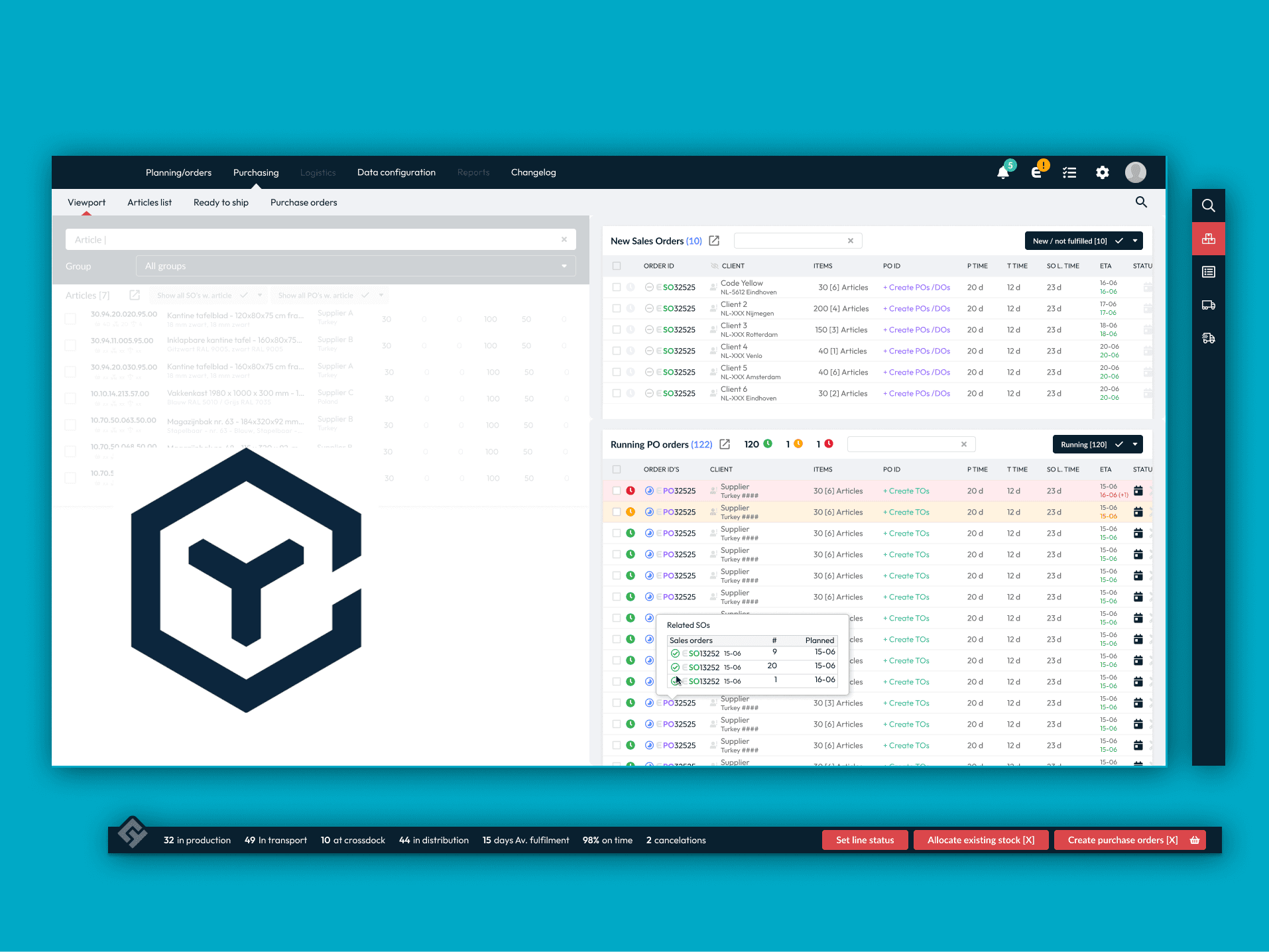The image size is (1269, 952).
Task: Clear the Running PO orders filter with X
Action: click(964, 444)
